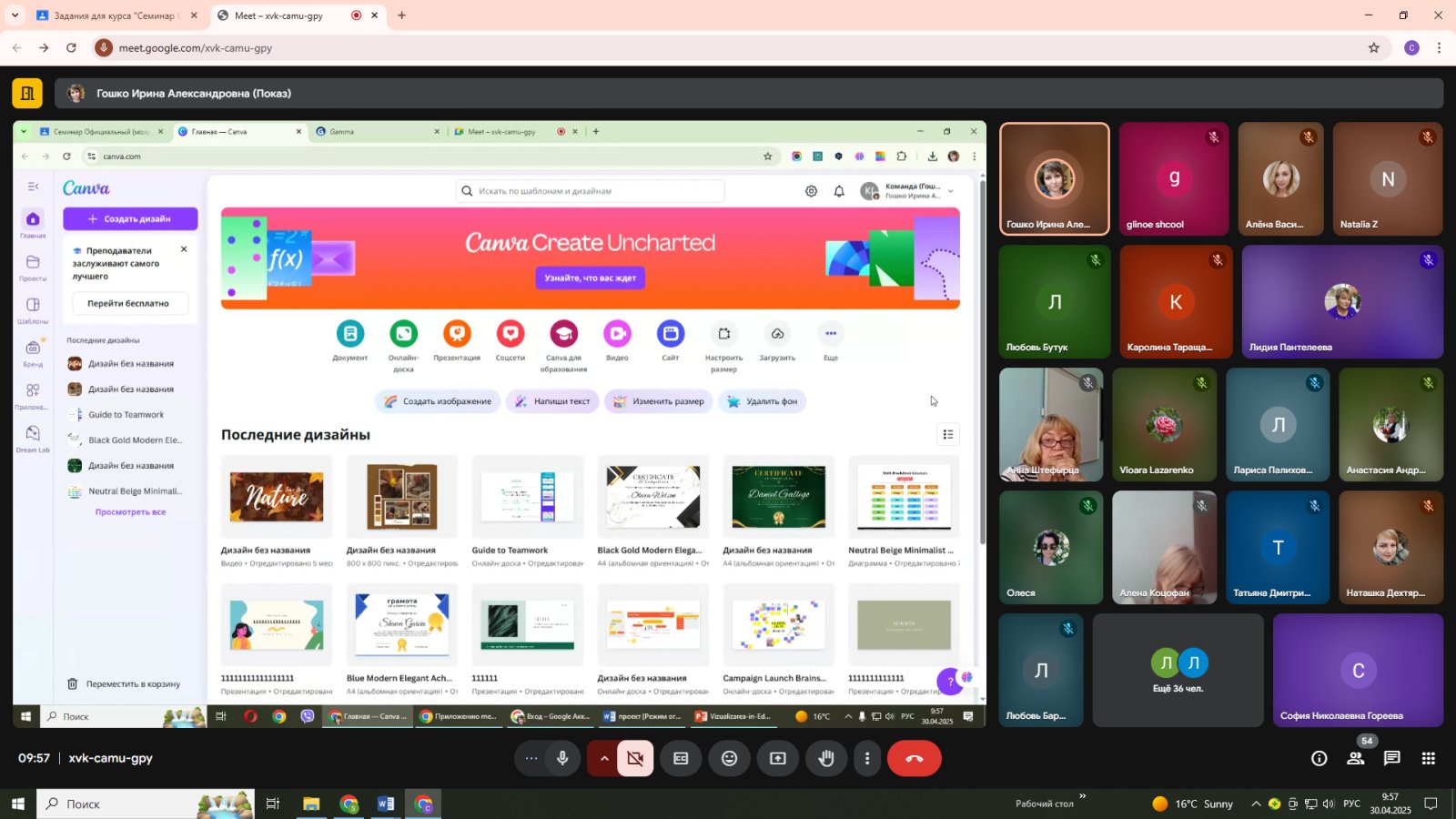Viewport: 1456px width, 819px height.
Task: Open Canva notifications bell
Action: pyautogui.click(x=839, y=191)
